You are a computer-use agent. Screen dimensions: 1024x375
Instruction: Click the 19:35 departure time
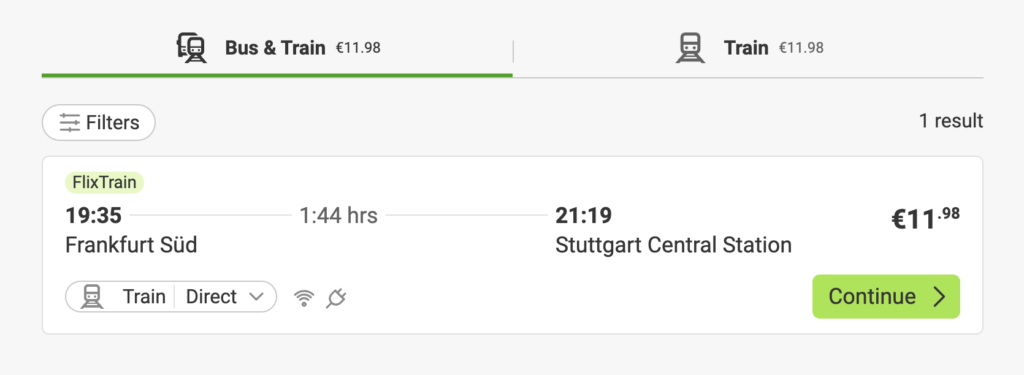(x=93, y=215)
